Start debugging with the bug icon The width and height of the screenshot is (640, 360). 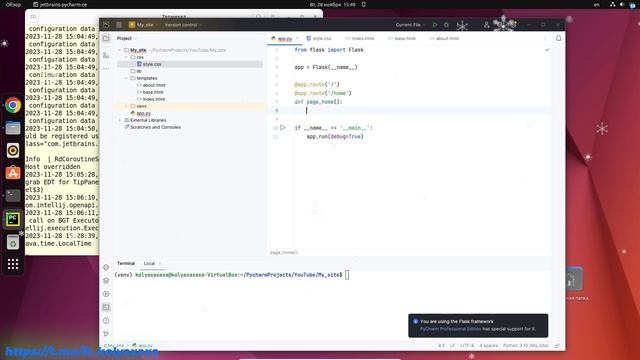pos(446,25)
